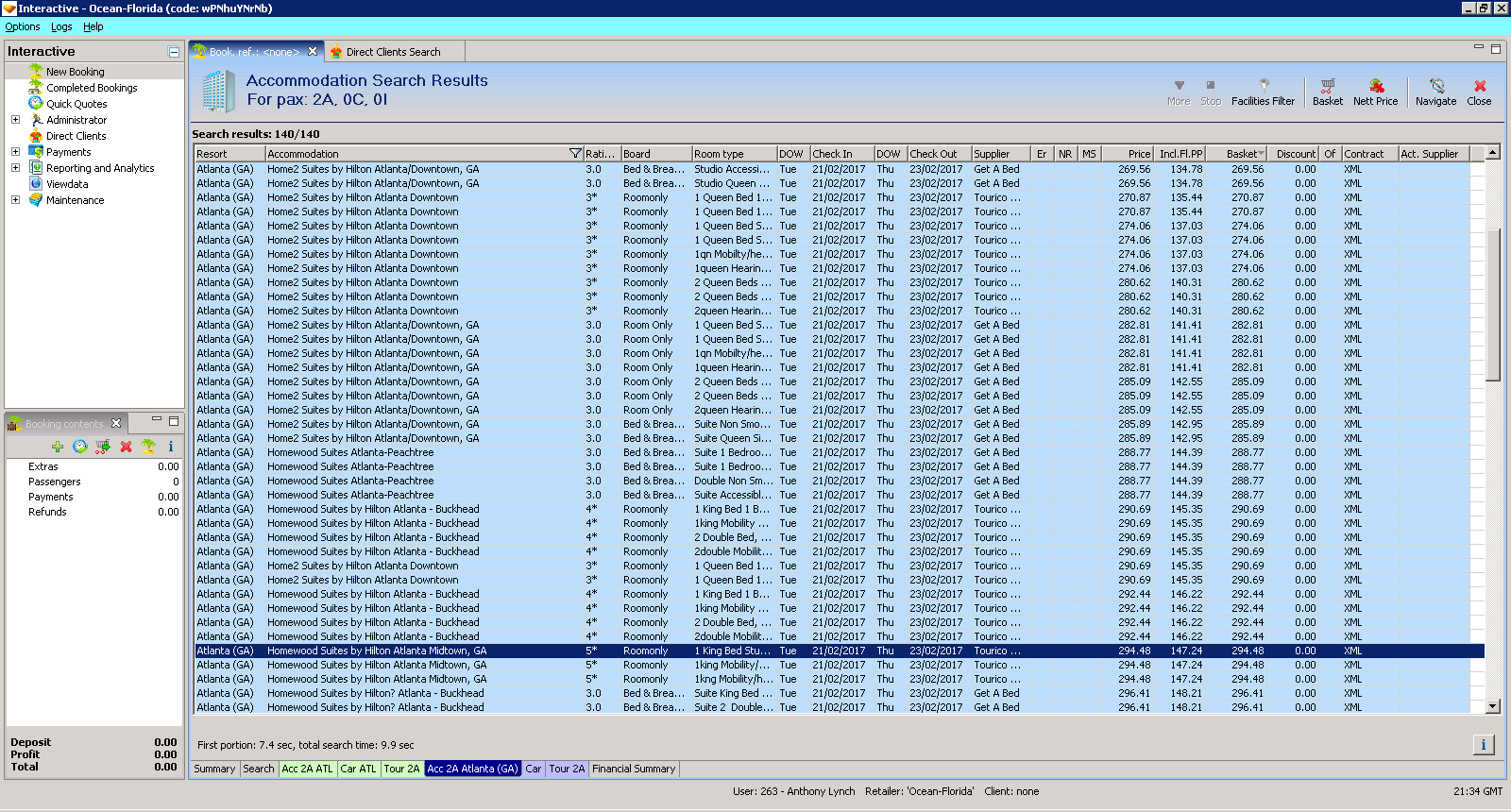Switch to the Financial Summary tab
Viewport: 1511px width, 812px height.
click(x=634, y=769)
